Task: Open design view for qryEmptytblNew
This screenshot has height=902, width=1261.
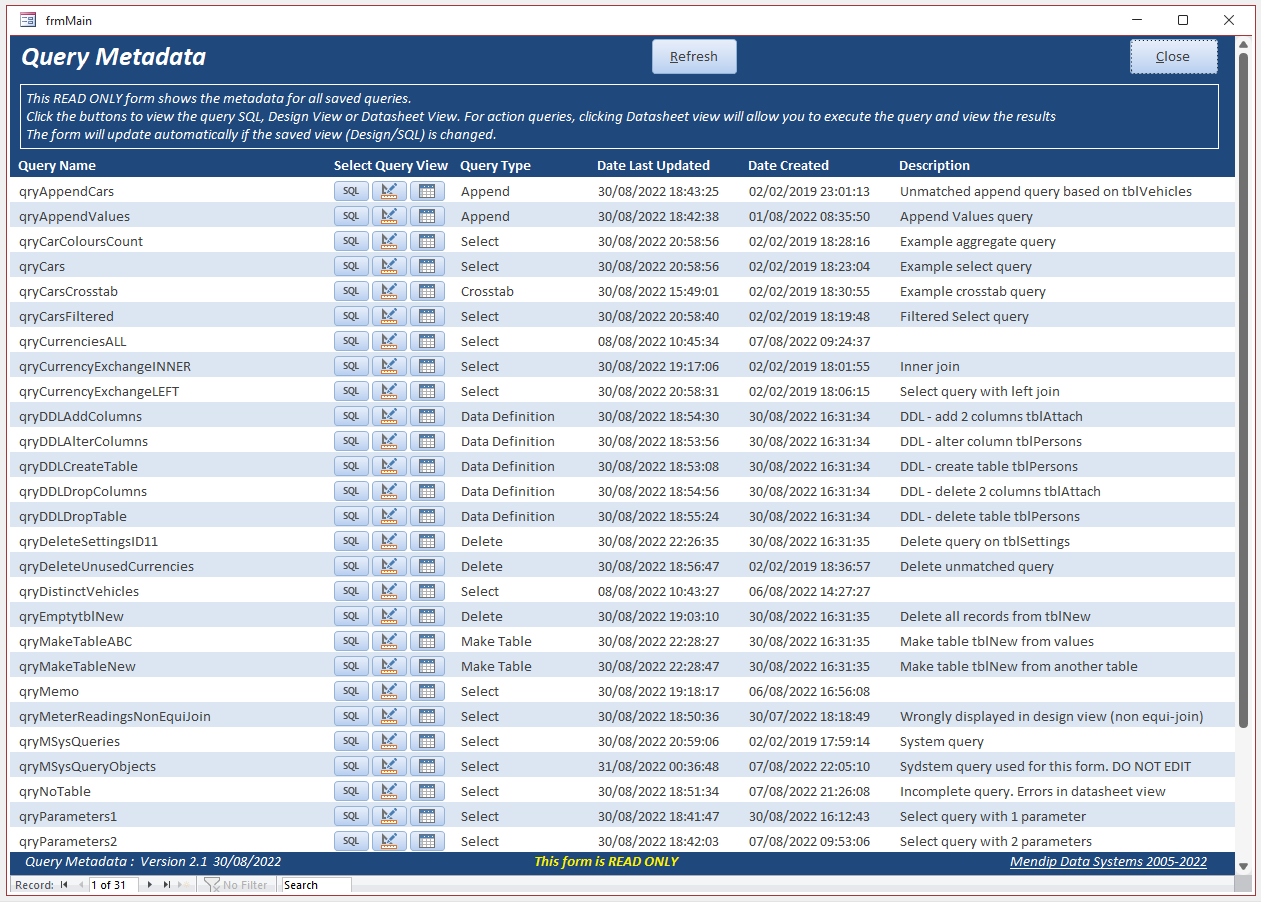Action: coord(389,616)
